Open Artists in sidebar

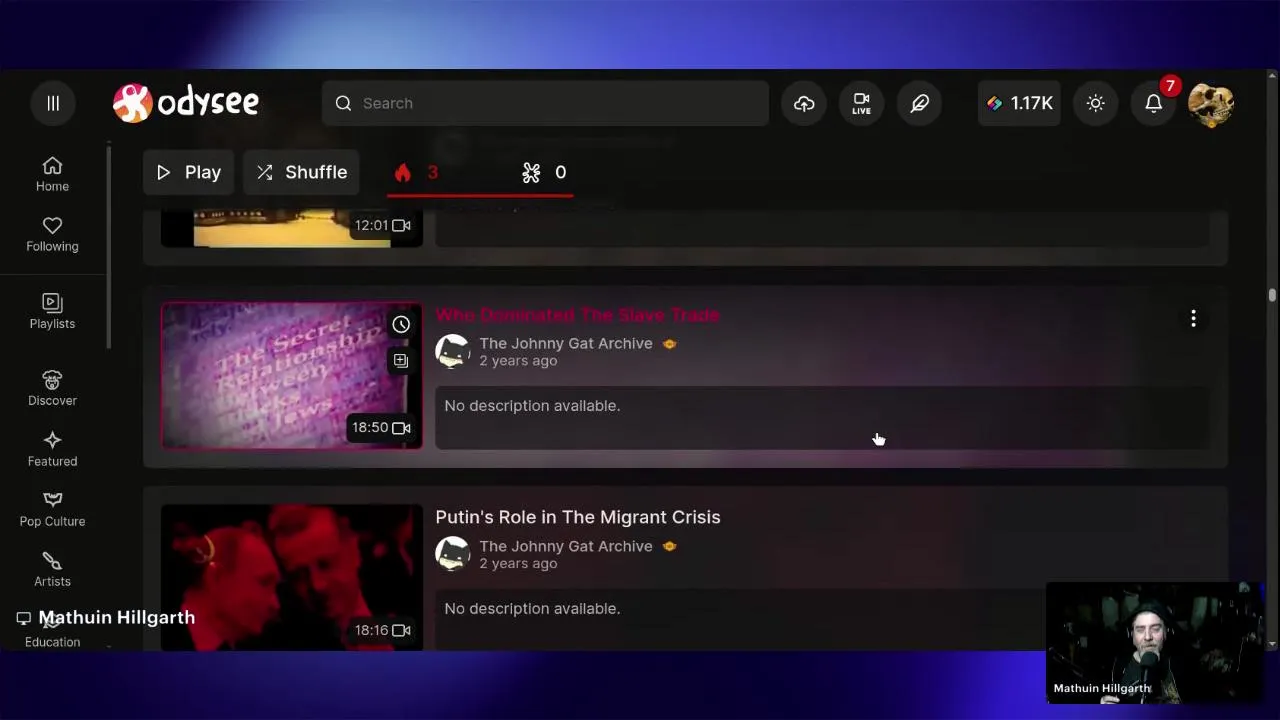[52, 569]
